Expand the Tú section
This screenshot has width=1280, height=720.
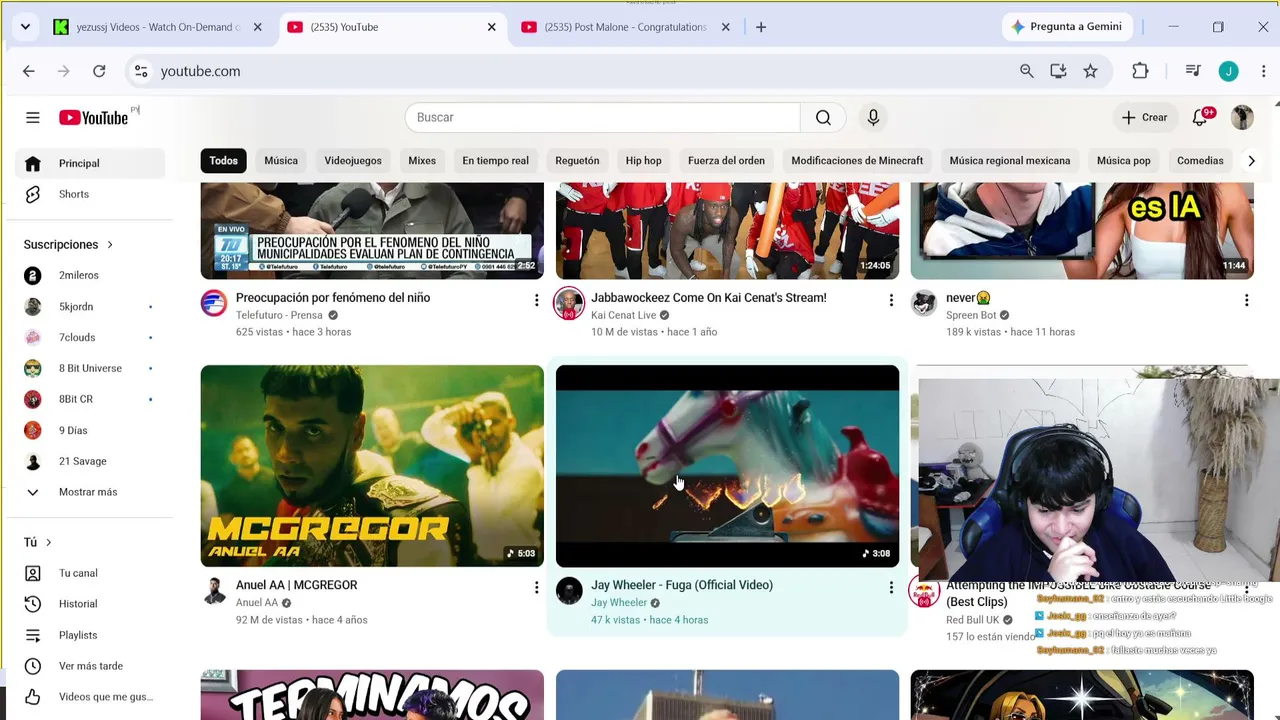(x=37, y=542)
